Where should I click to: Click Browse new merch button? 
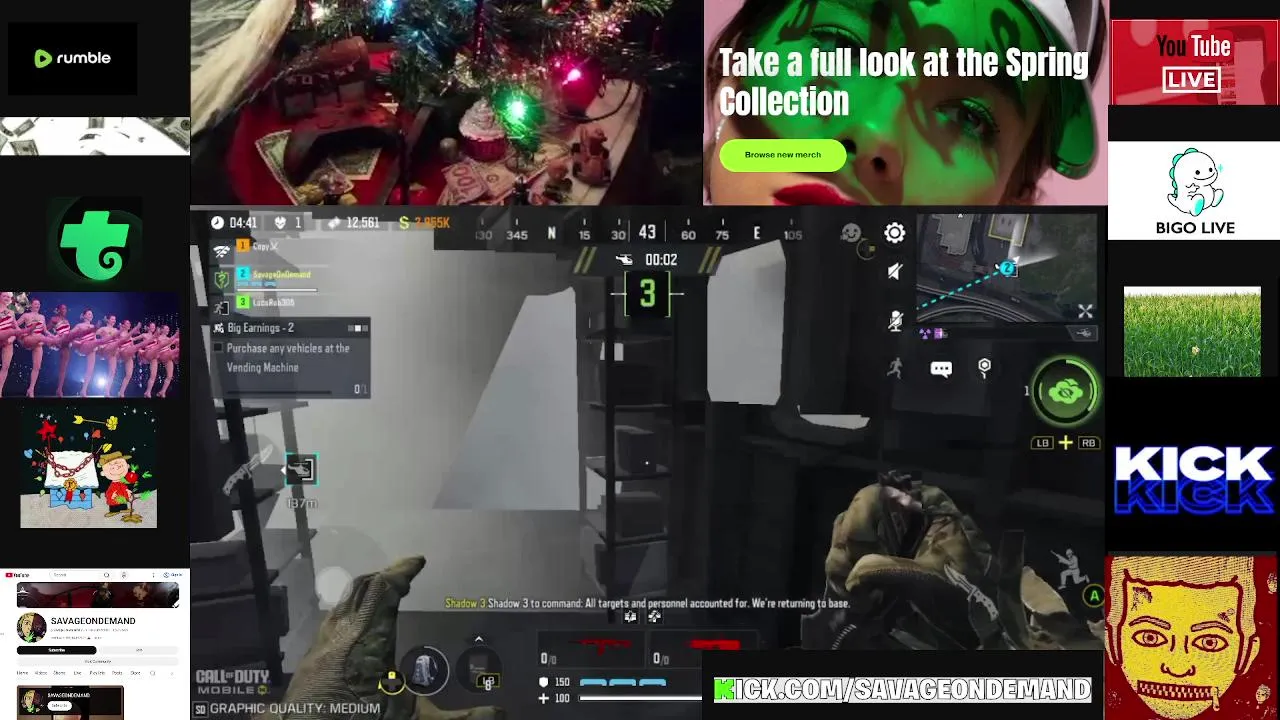[782, 155]
